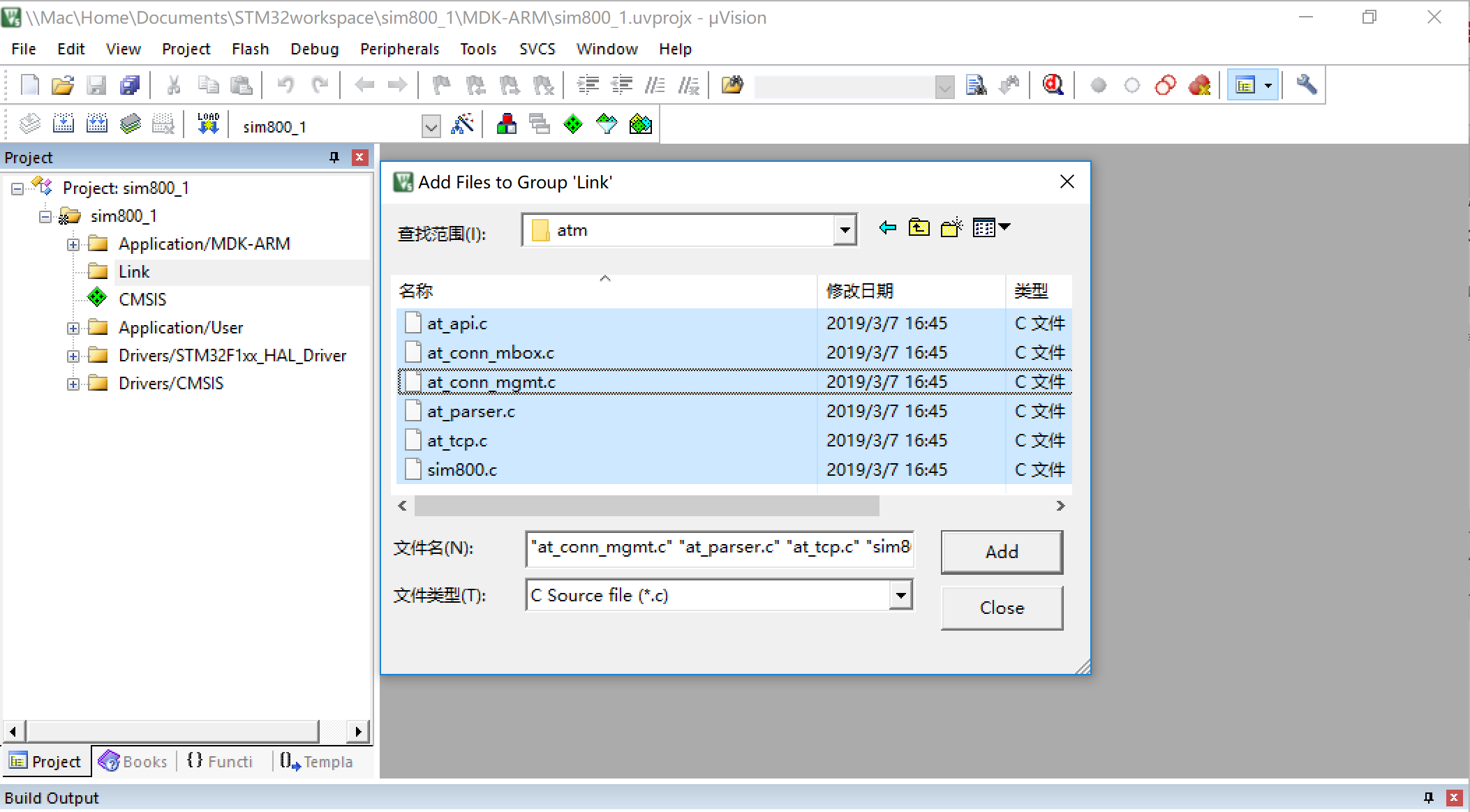
Task: Click the file list horizontal scrollbar
Action: pyautogui.click(x=646, y=506)
